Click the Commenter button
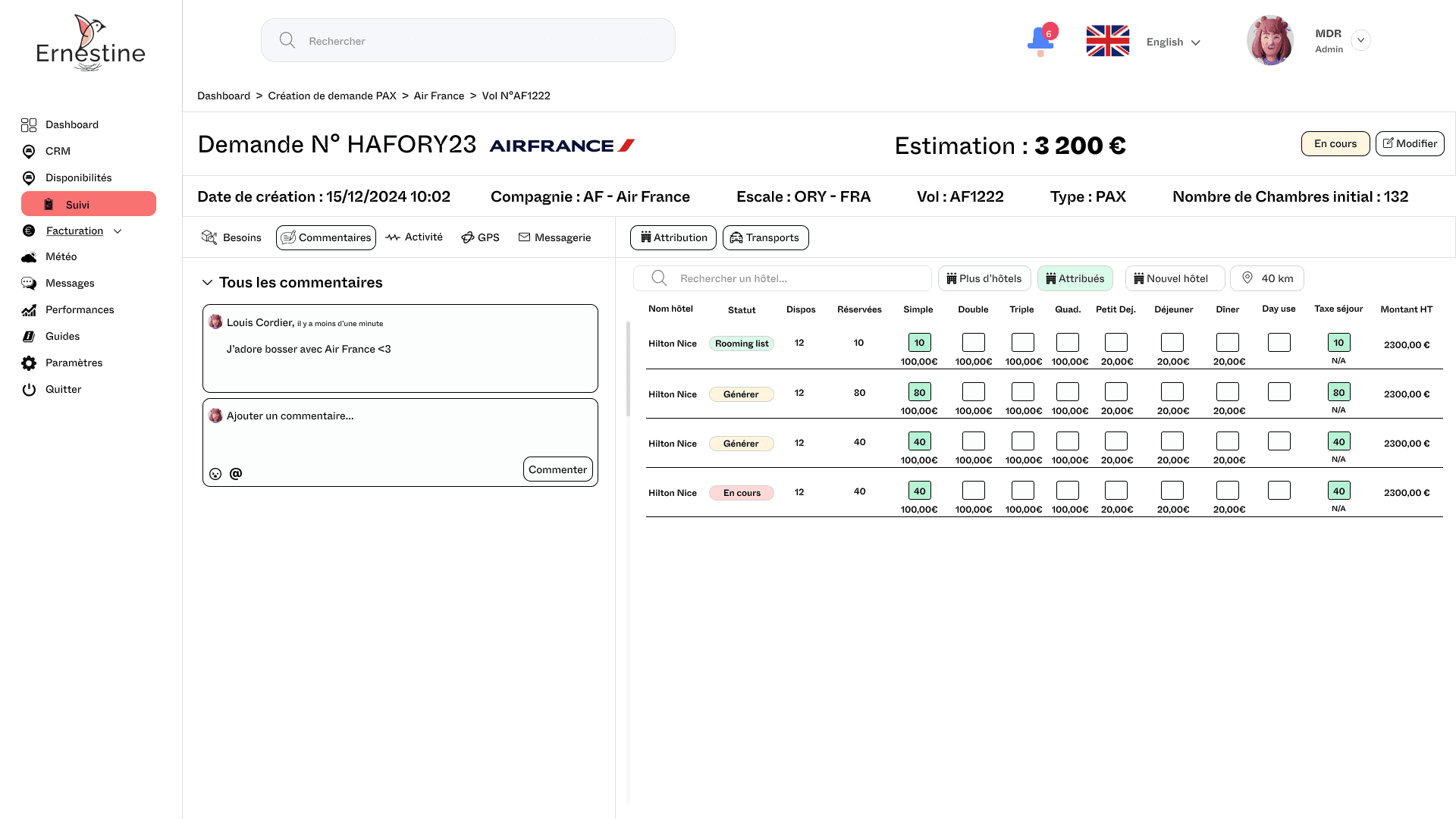Image resolution: width=1456 pixels, height=819 pixels. 557,469
